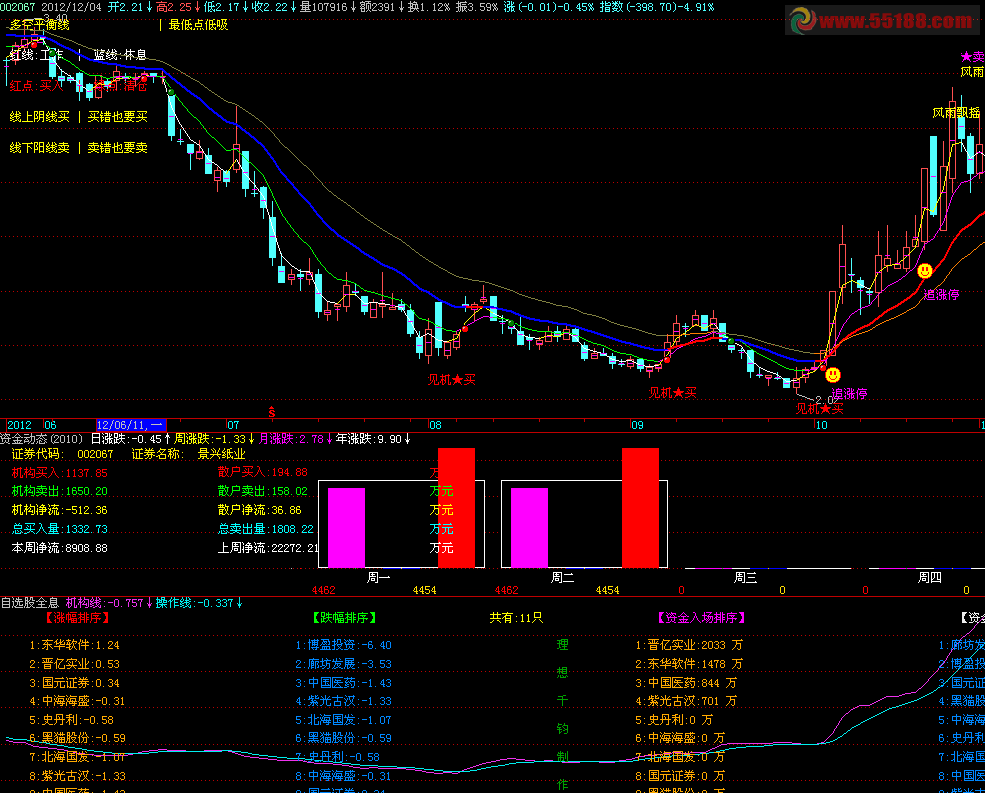The width and height of the screenshot is (985, 793).
Task: Click the 周一 magenta bar in the fund flow chart
Action: tap(345, 527)
